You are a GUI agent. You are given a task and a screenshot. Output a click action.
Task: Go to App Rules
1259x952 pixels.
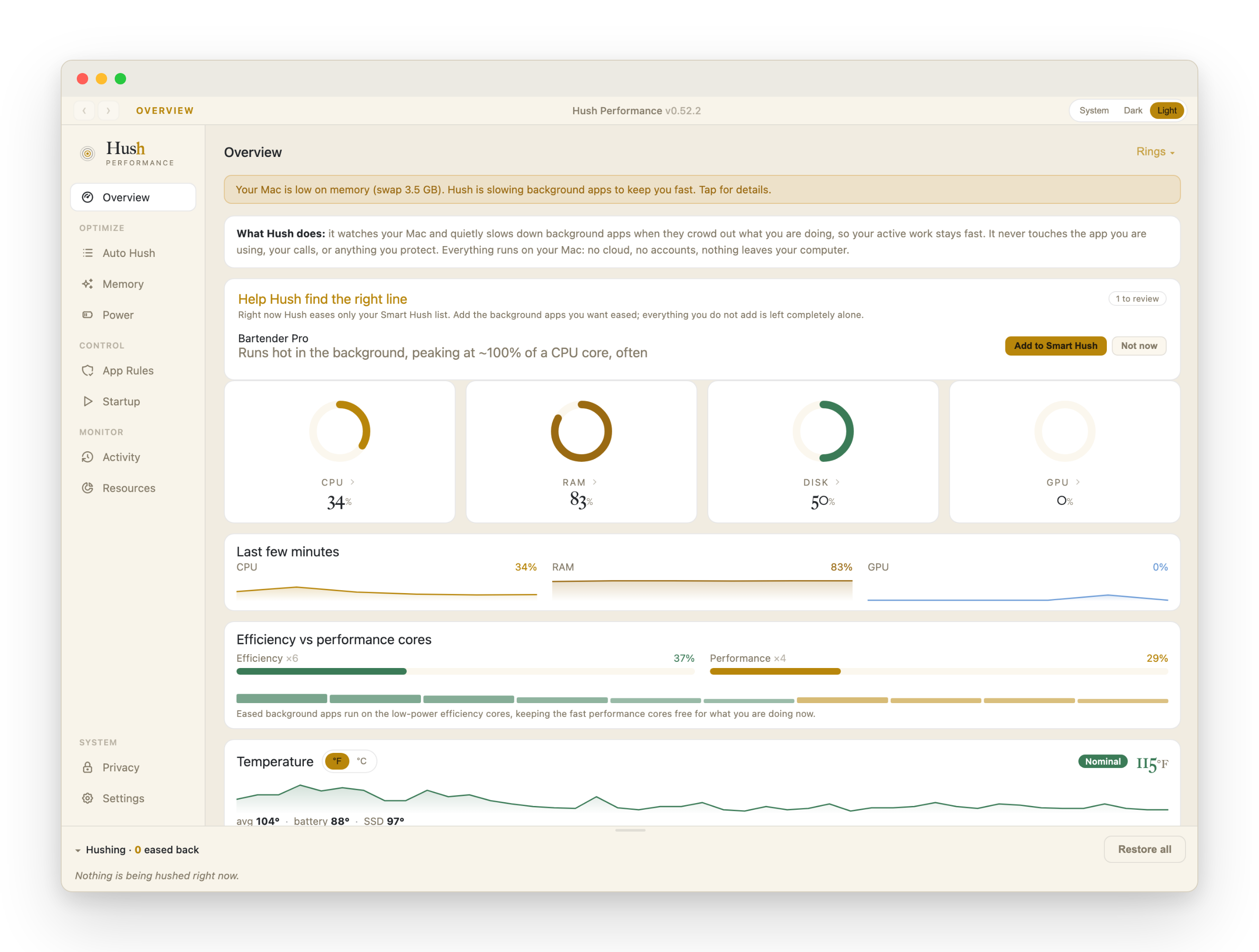pos(133,371)
